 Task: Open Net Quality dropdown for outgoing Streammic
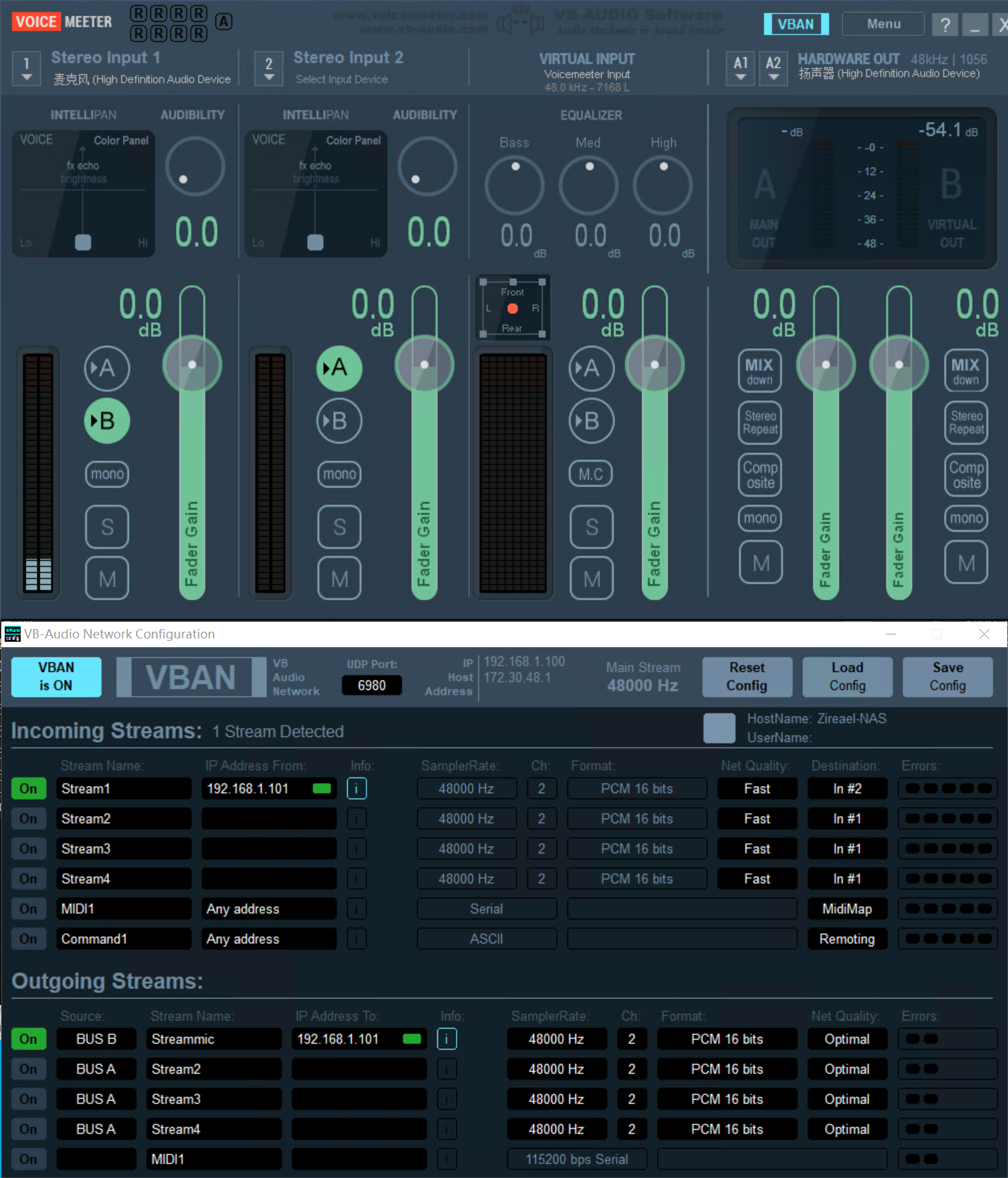coord(846,1039)
